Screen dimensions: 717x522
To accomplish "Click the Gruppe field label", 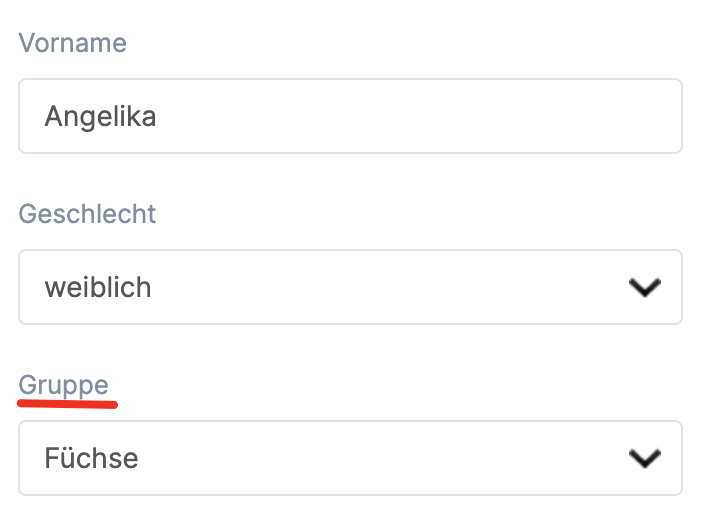I will pos(63,385).
